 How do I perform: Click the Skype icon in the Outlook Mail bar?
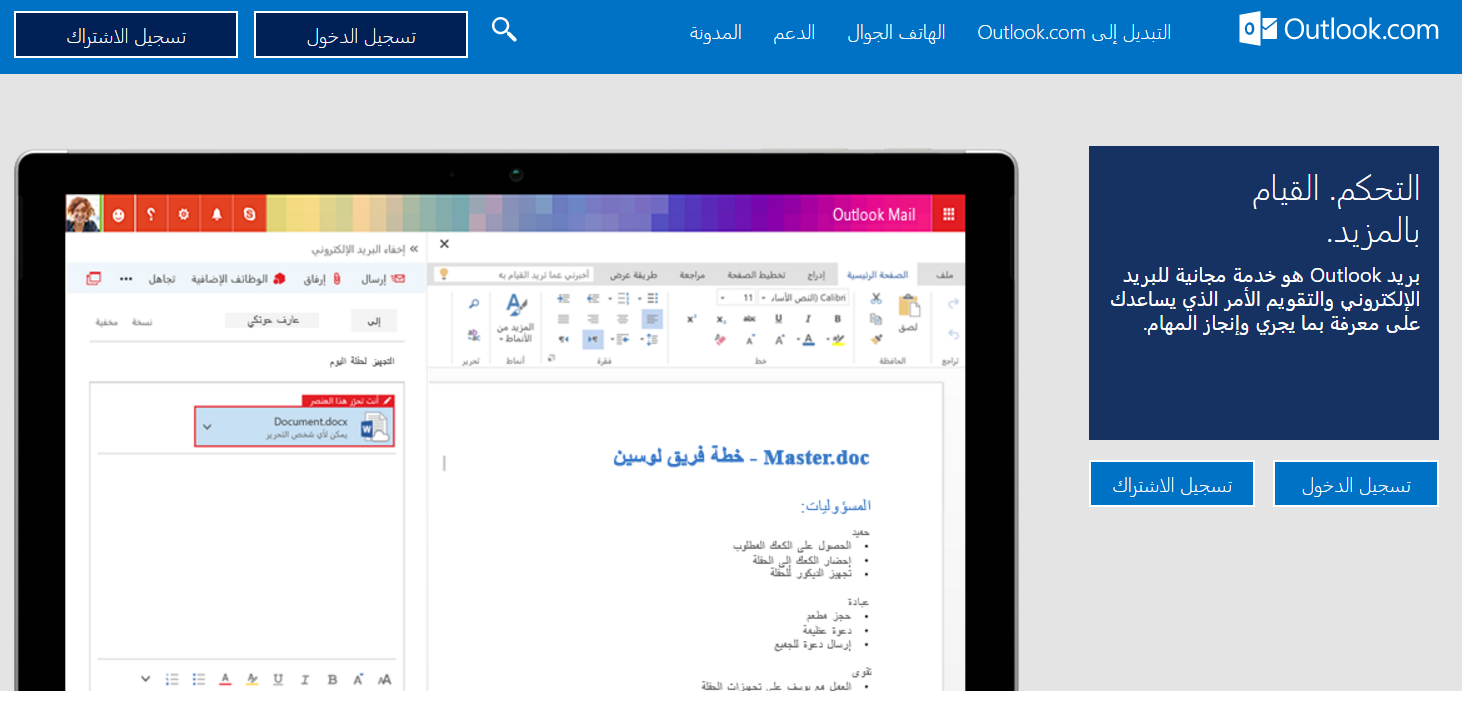click(x=248, y=214)
